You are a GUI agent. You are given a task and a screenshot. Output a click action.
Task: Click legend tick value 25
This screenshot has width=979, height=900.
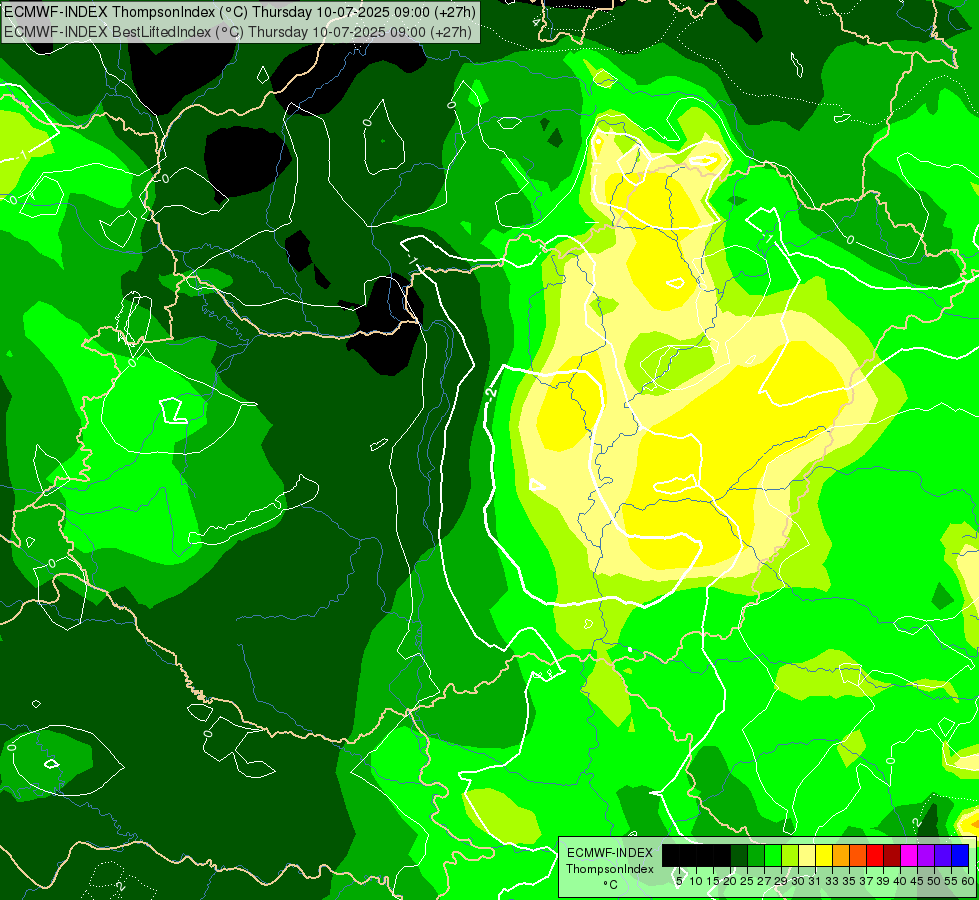(x=747, y=881)
